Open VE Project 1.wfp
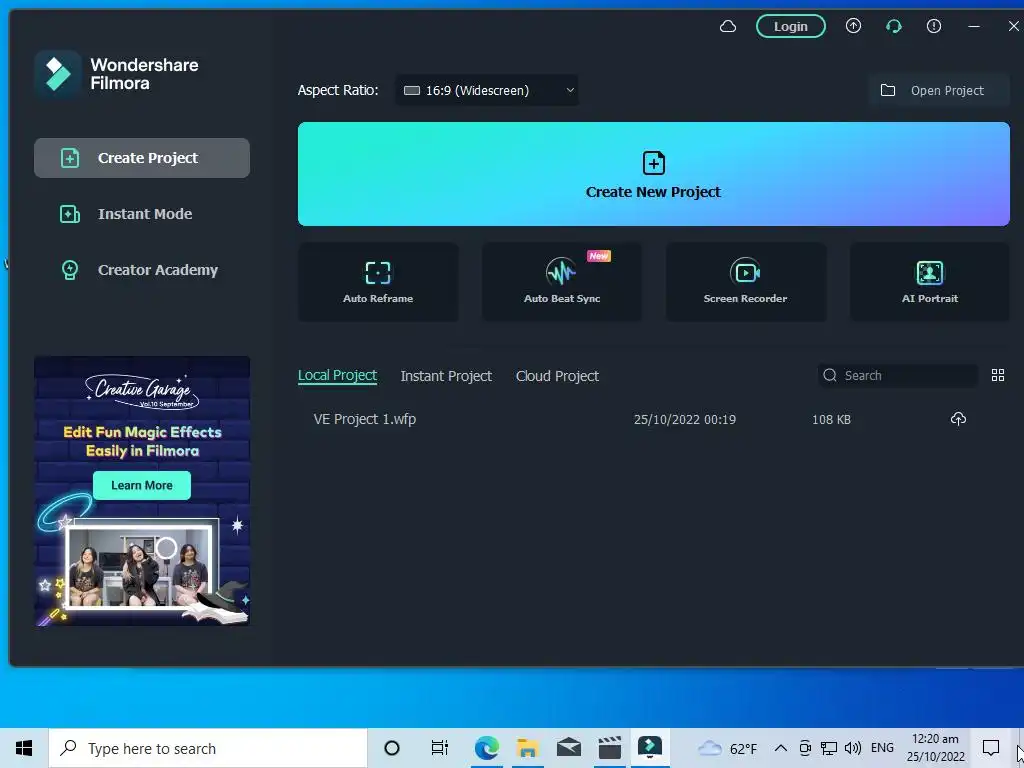The width and height of the screenshot is (1024, 768). tap(364, 419)
